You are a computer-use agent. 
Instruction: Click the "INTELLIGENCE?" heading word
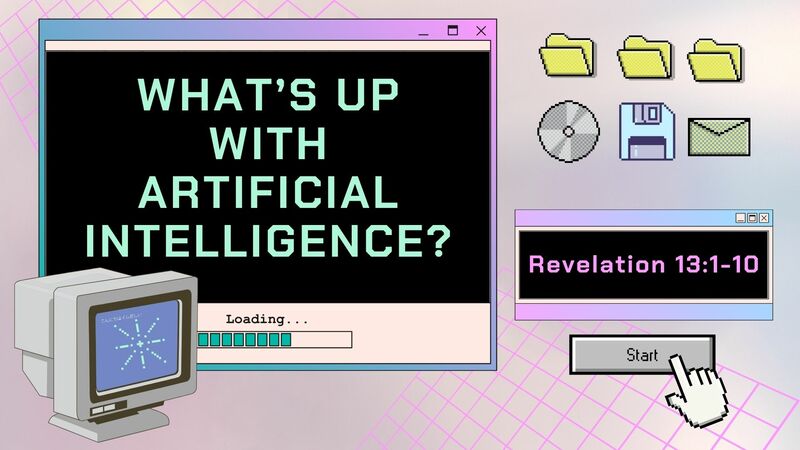point(268,240)
